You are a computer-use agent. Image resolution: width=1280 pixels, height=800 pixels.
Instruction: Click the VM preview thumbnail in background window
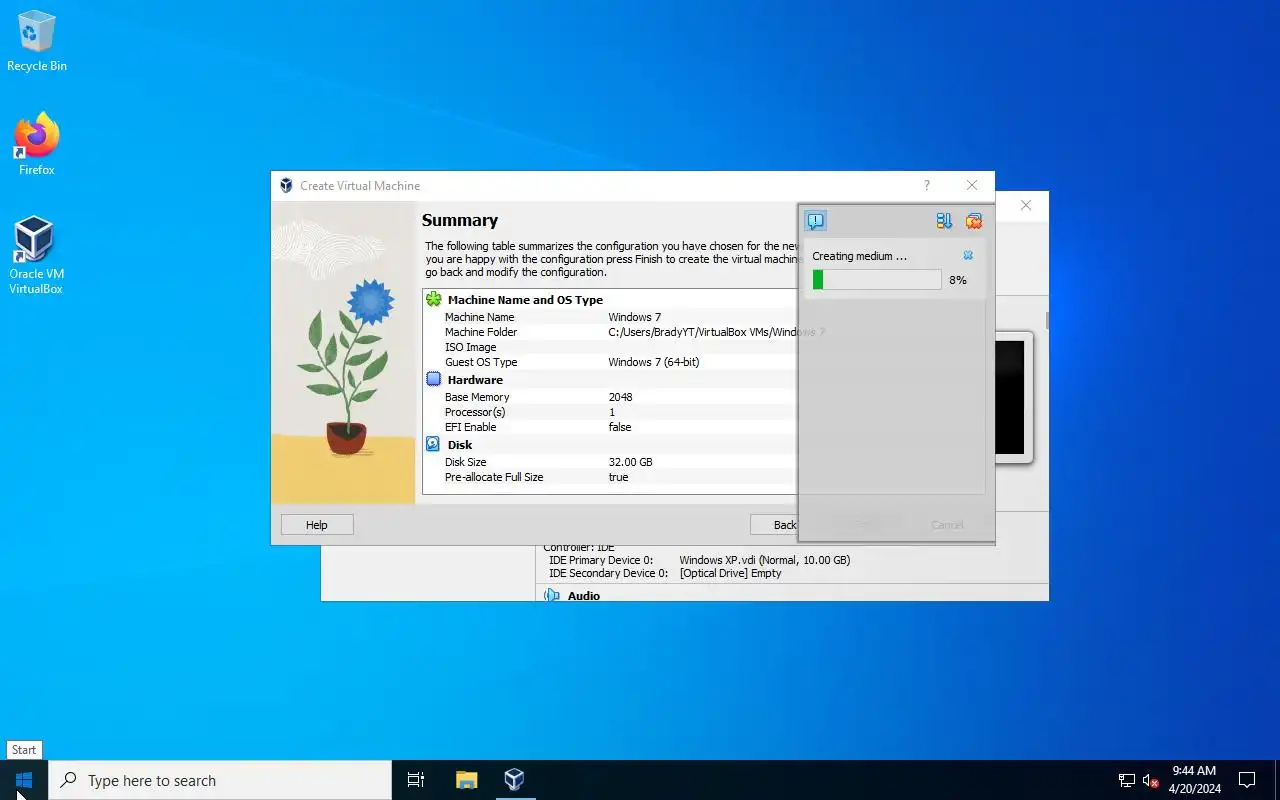(1010, 398)
